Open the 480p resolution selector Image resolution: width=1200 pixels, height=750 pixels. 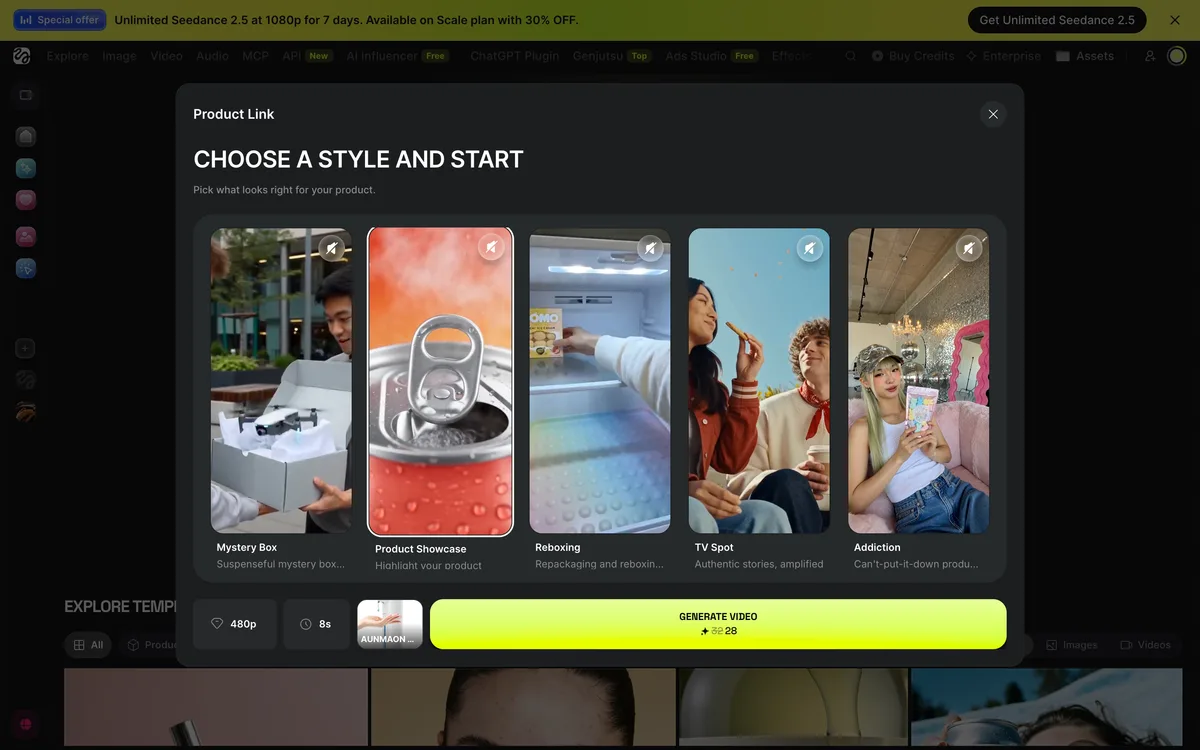point(235,624)
